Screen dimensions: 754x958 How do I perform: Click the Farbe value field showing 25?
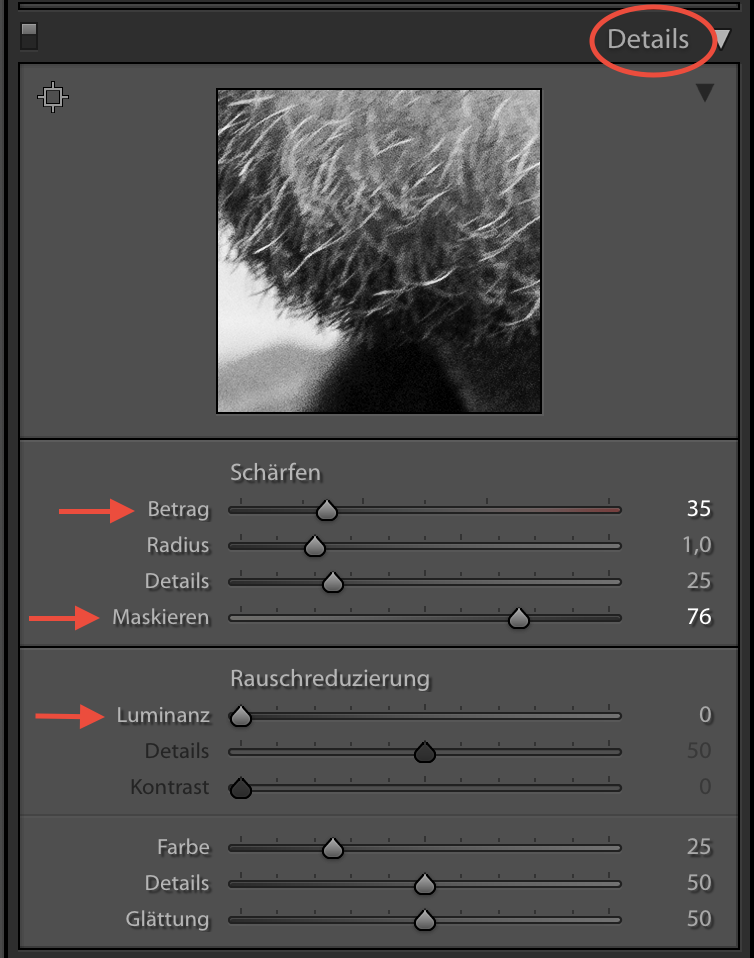[698, 847]
